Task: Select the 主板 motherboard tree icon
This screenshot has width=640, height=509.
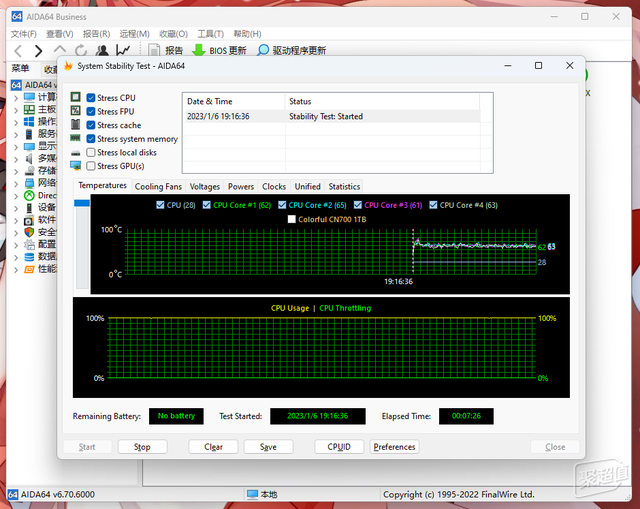Action: pos(29,109)
